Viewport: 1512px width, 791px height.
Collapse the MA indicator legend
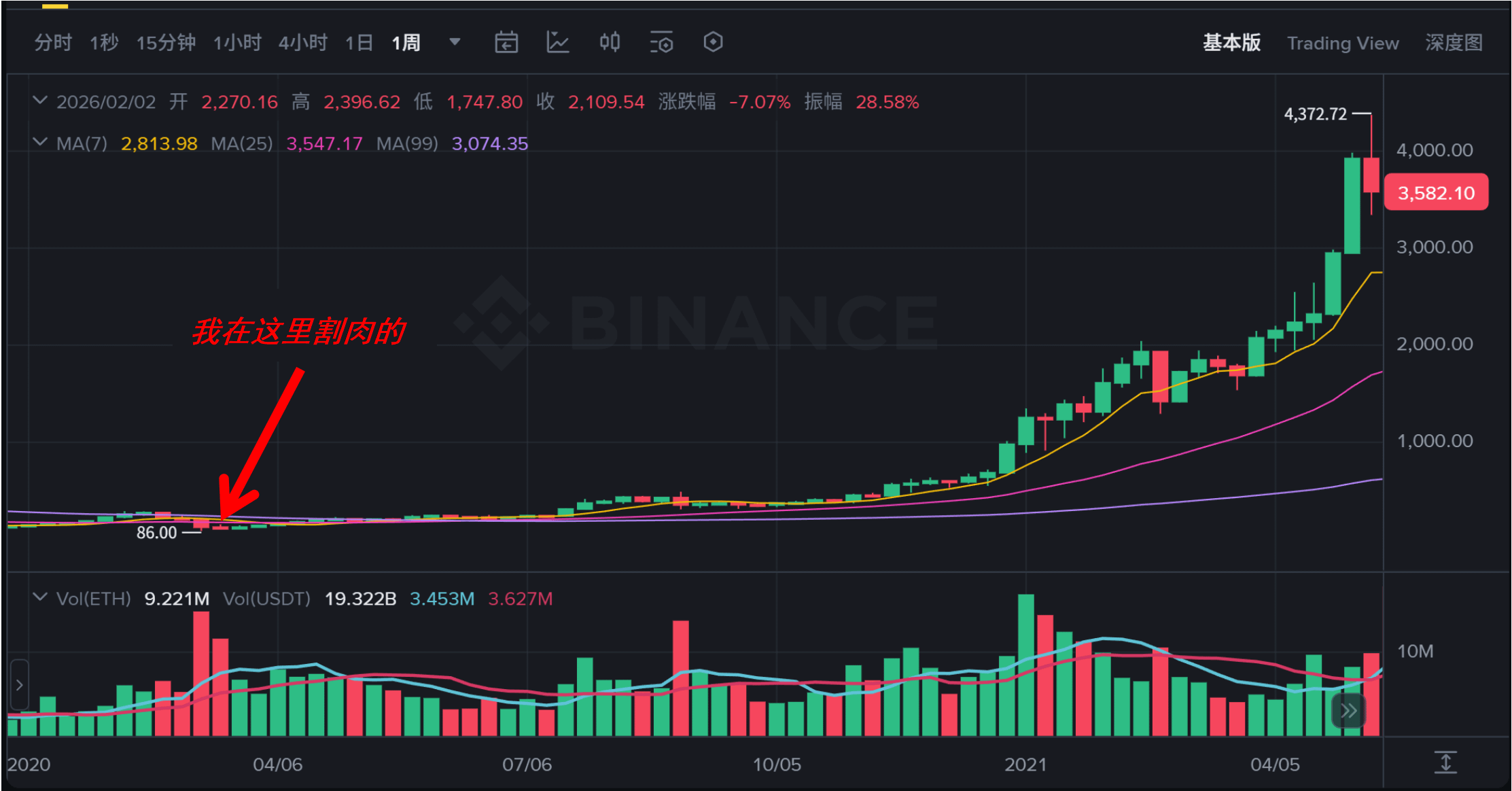coord(40,143)
